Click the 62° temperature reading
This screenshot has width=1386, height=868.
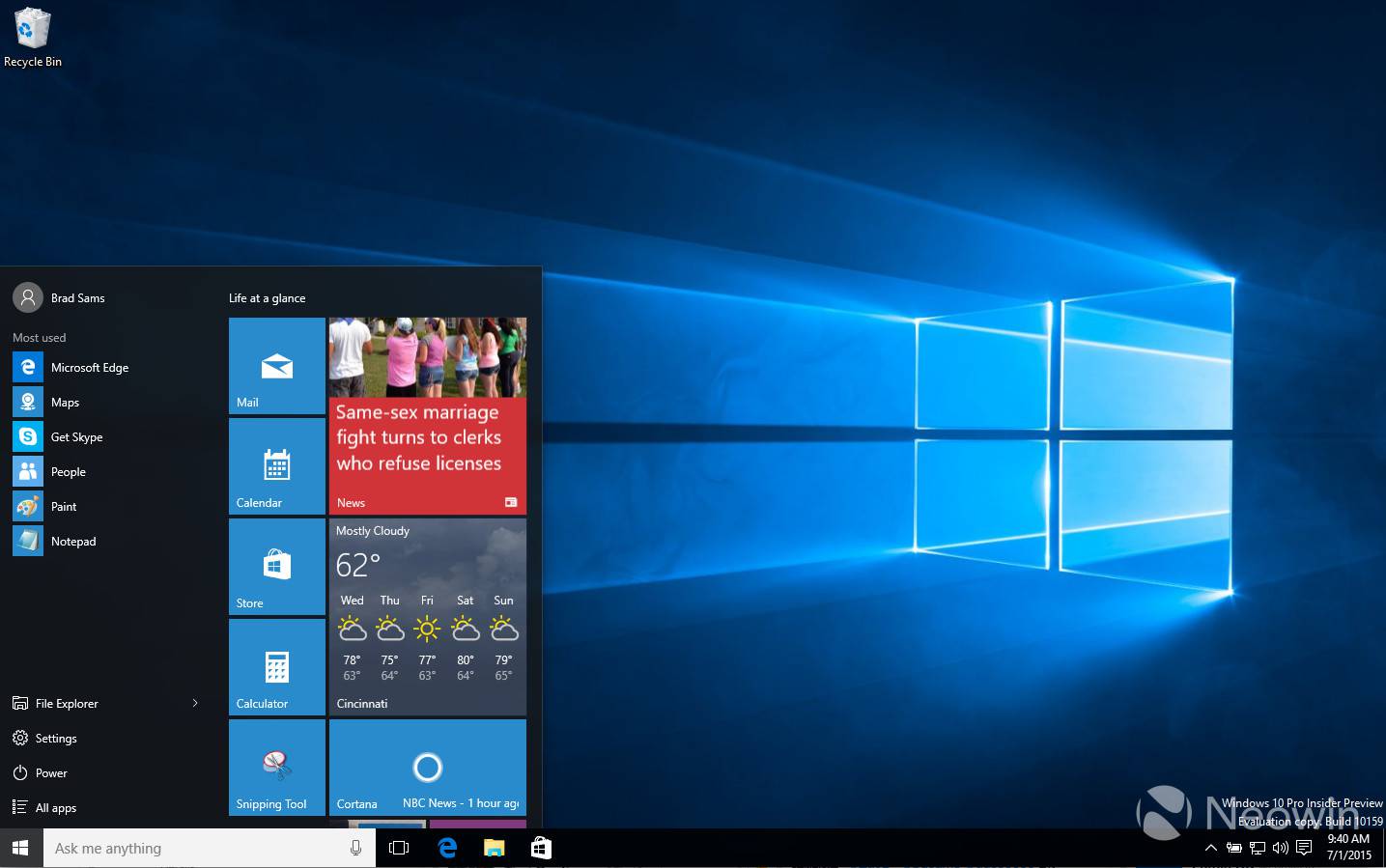[358, 565]
